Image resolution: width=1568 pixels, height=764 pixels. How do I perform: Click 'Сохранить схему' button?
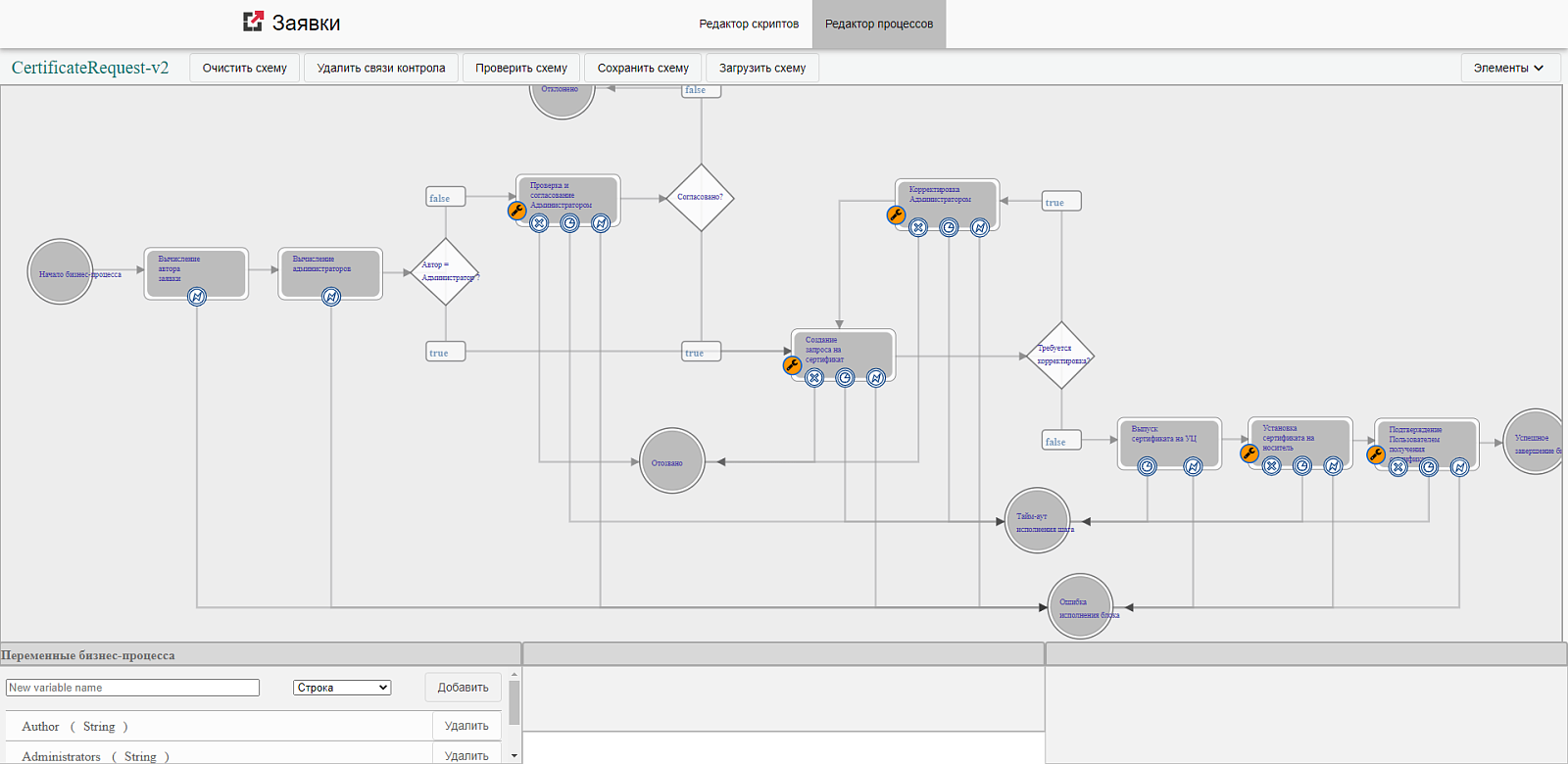pyautogui.click(x=643, y=68)
